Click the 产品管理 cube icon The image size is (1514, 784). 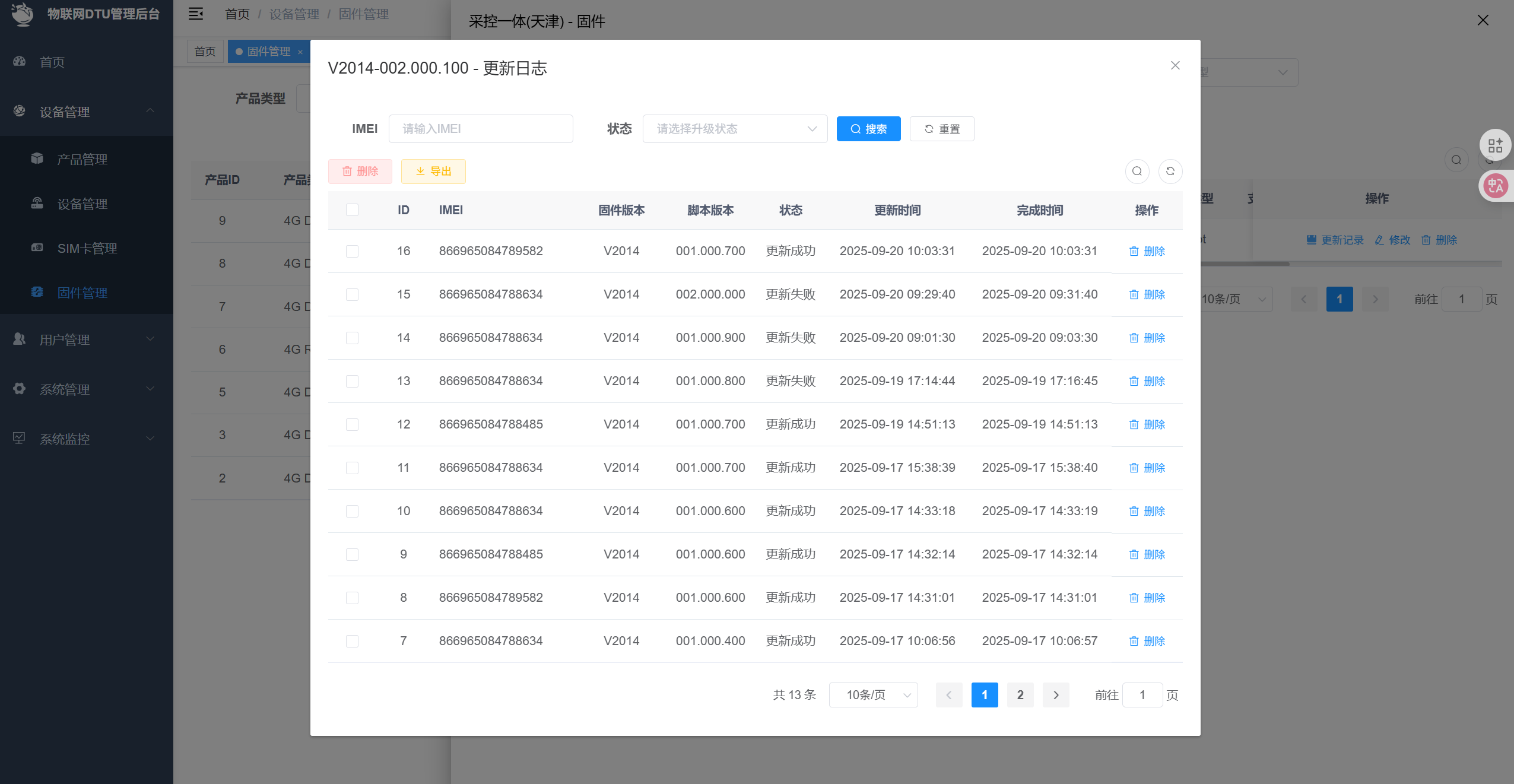37,158
